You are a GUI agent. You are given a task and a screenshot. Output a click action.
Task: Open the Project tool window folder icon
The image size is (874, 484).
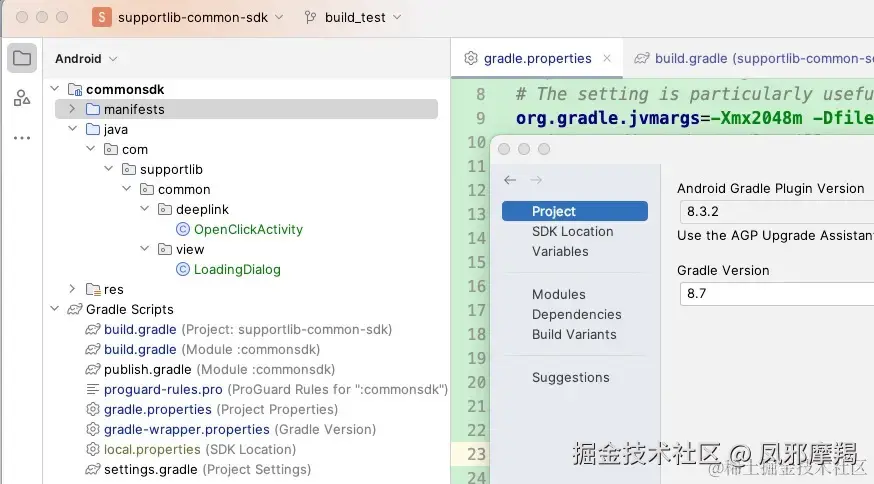pyautogui.click(x=22, y=58)
